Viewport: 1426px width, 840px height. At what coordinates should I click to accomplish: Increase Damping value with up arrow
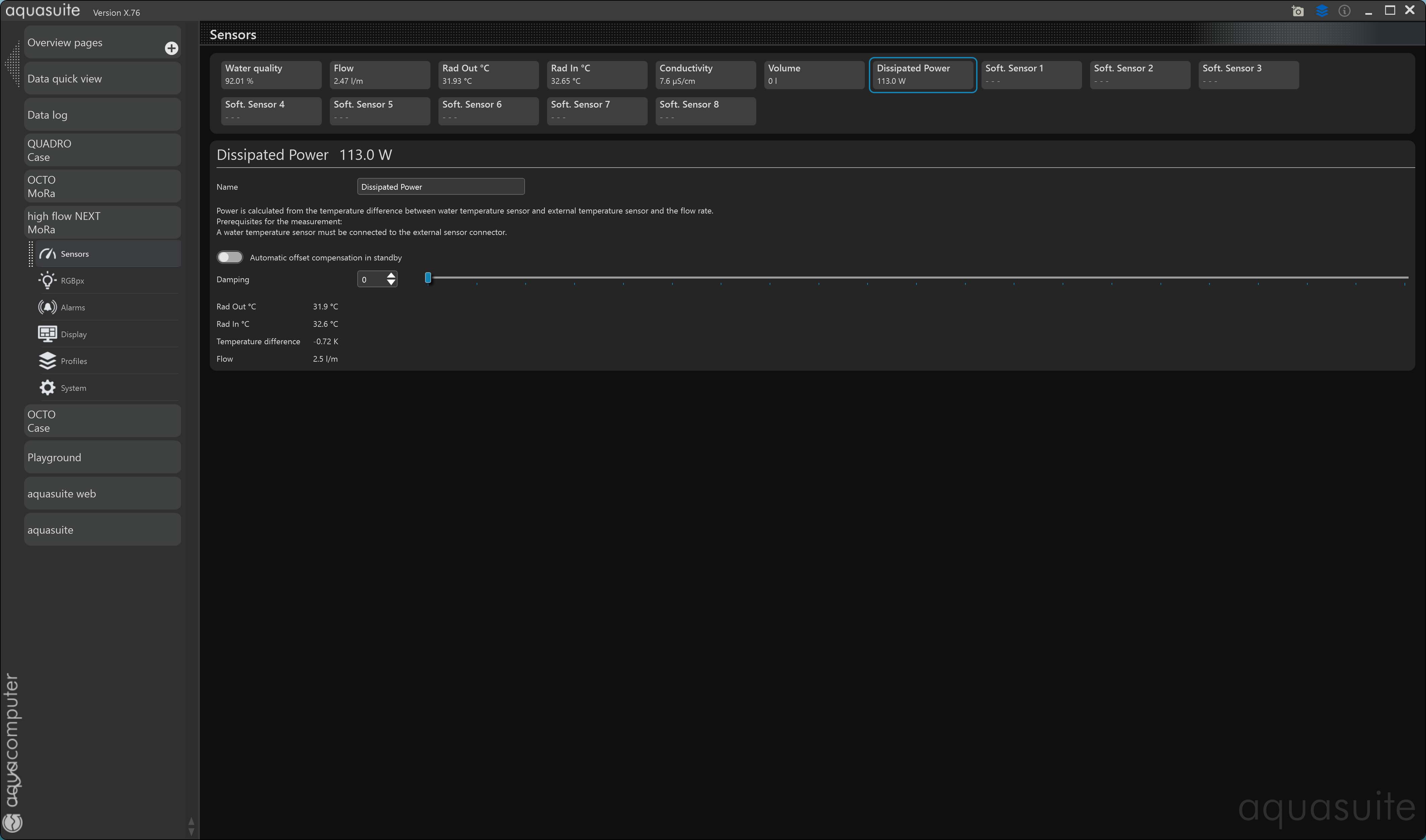click(391, 275)
